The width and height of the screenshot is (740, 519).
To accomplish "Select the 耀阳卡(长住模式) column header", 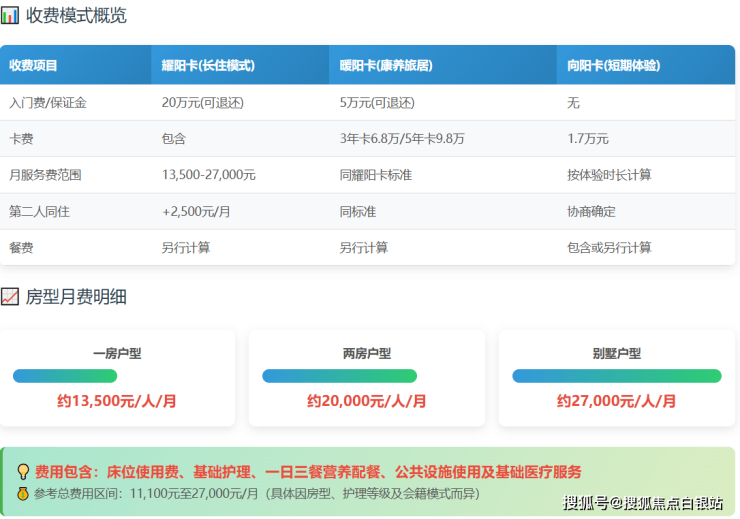I will [208, 66].
